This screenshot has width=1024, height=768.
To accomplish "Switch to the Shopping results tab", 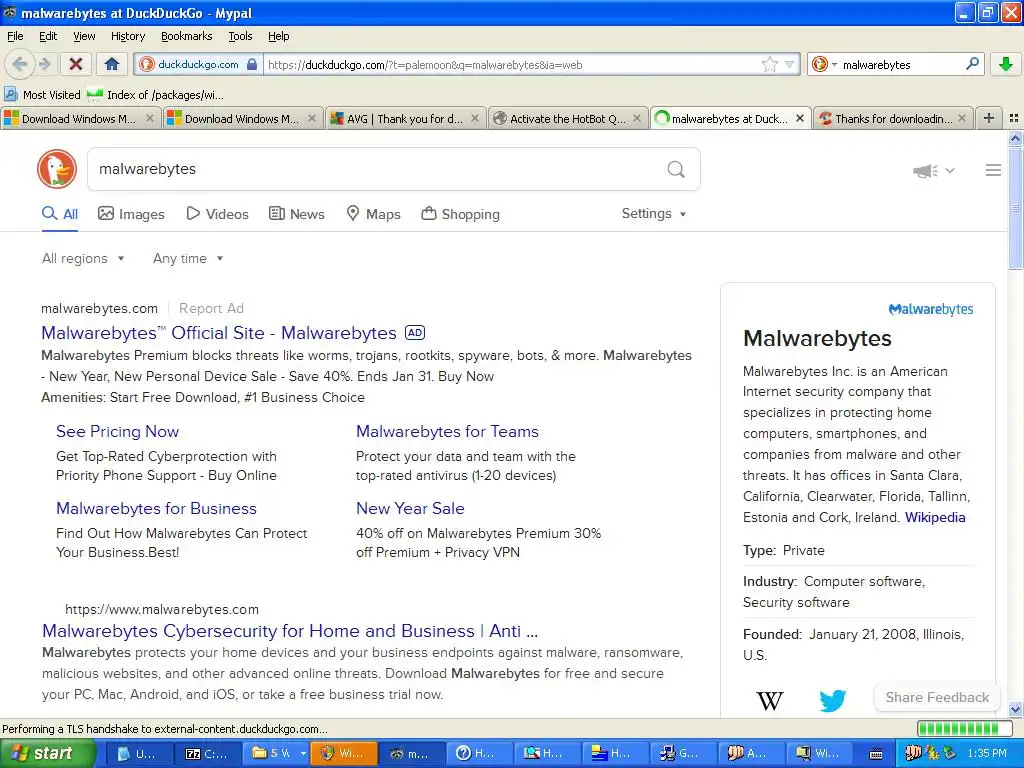I will coord(460,214).
